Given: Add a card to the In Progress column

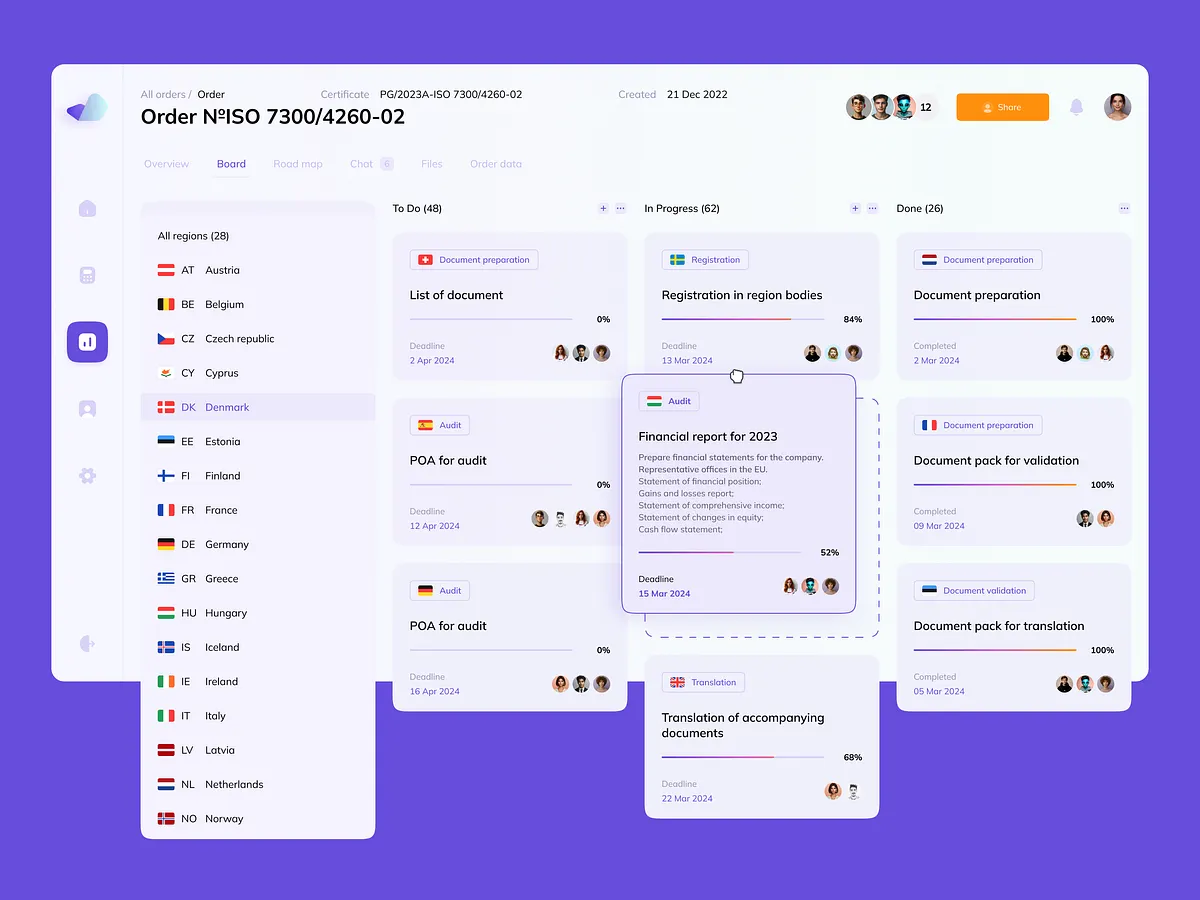Looking at the screenshot, I should [855, 208].
